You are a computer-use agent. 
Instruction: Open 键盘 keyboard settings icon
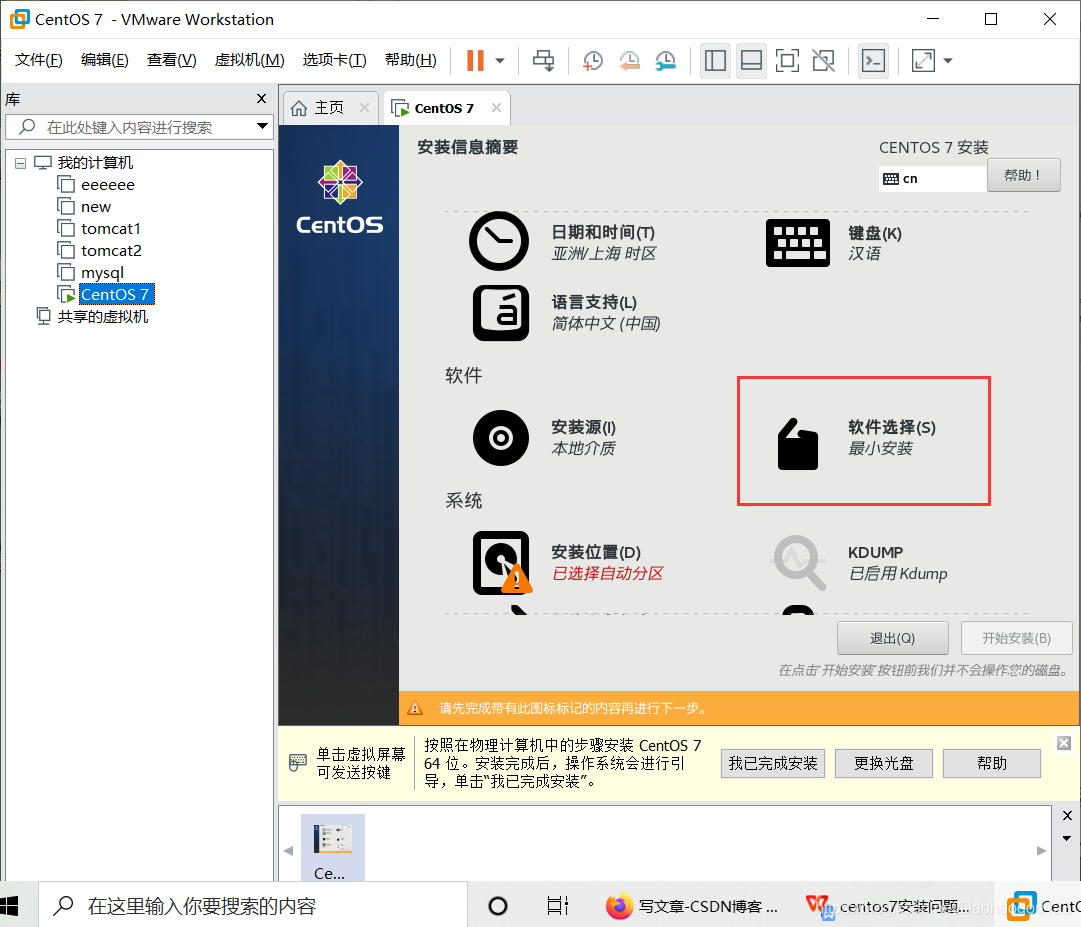[798, 243]
